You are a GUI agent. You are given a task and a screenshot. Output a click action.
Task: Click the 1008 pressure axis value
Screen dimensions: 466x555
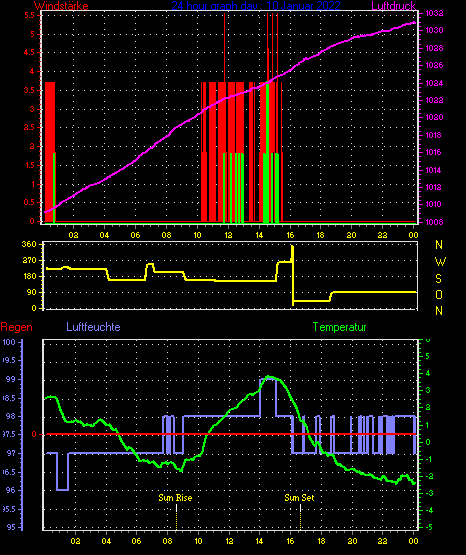pyautogui.click(x=434, y=222)
